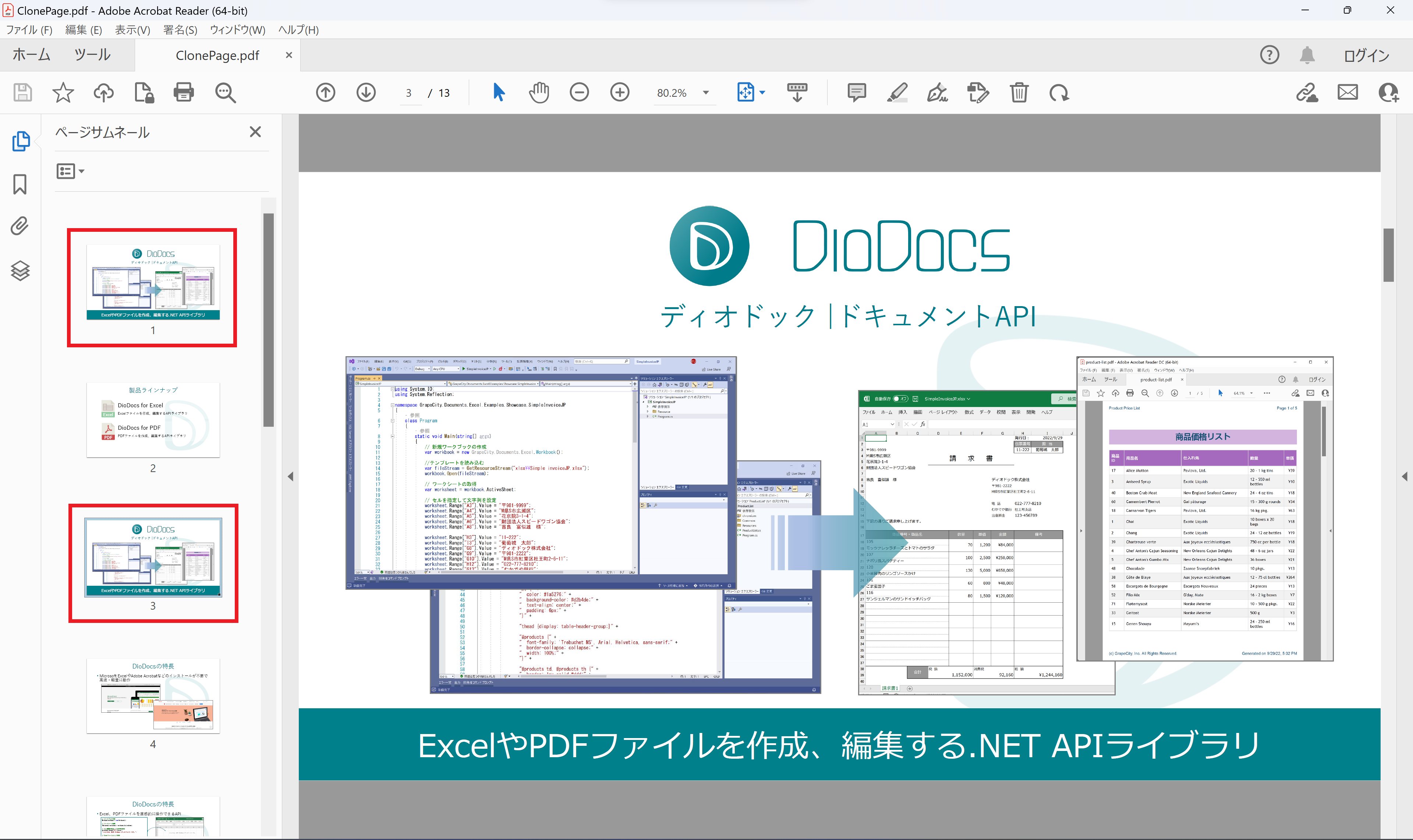Viewport: 1413px width, 840px height.
Task: Open the ファイル (F) menu
Action: [29, 30]
